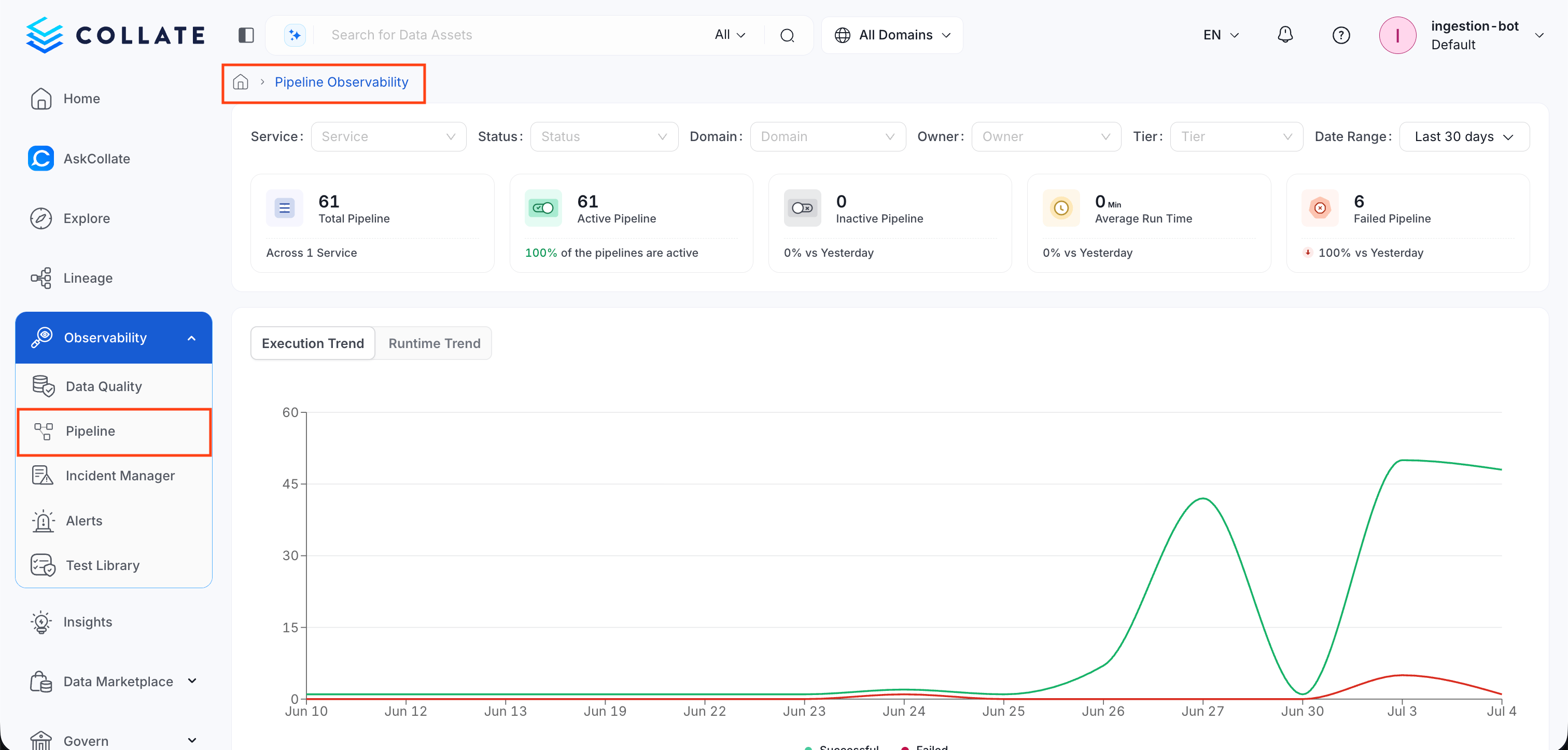1568x750 pixels.
Task: Click the Failed Pipeline error icon
Action: [x=1320, y=208]
